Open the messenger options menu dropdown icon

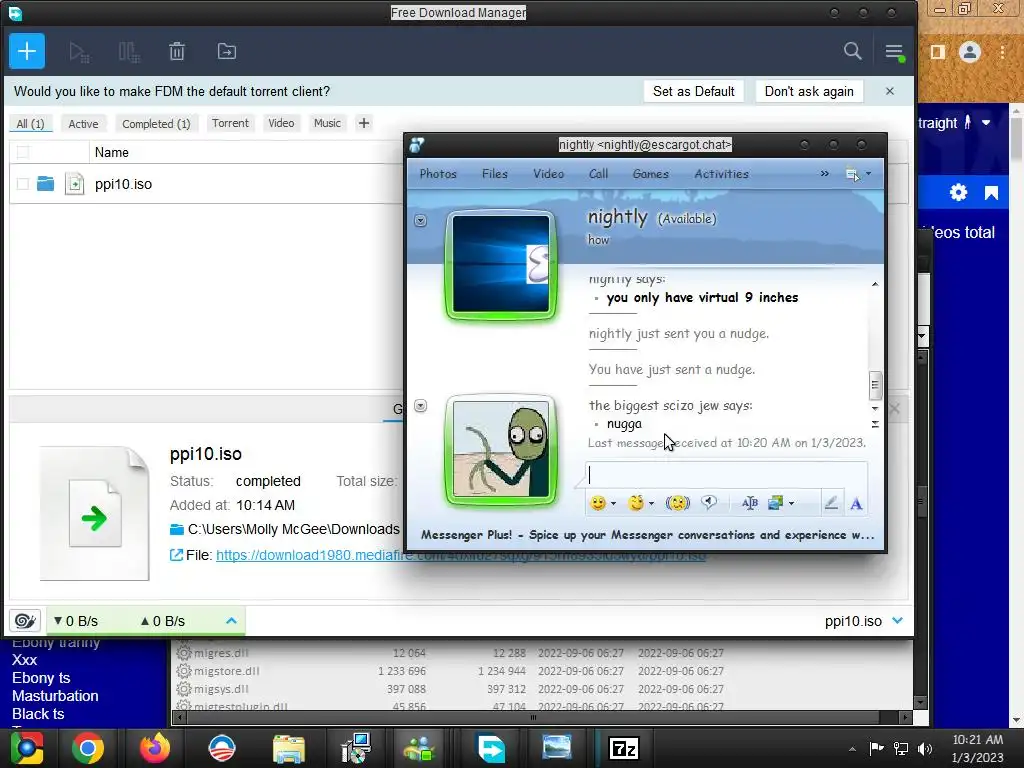coord(857,174)
